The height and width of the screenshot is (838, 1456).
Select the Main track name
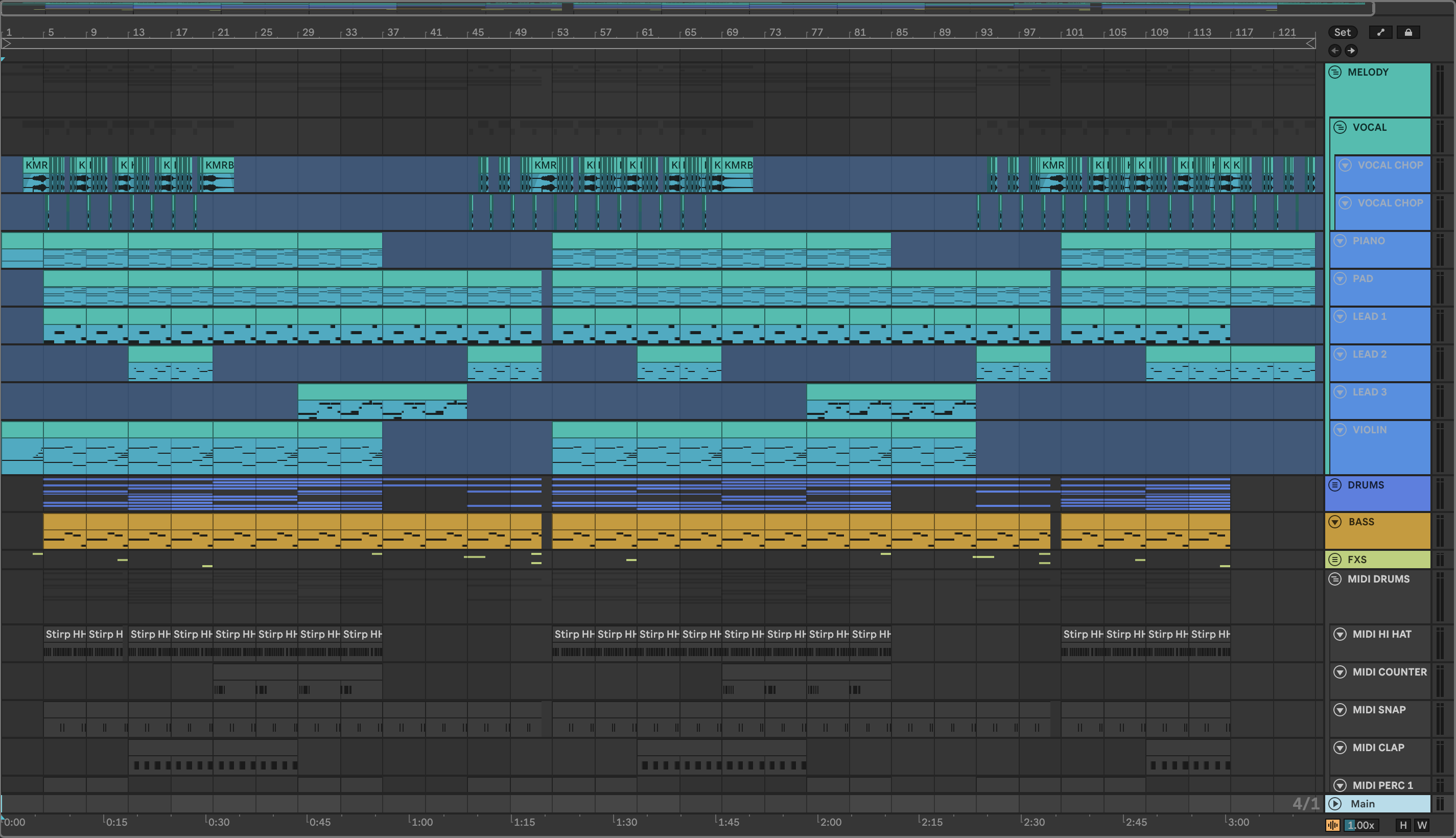pyautogui.click(x=1362, y=804)
